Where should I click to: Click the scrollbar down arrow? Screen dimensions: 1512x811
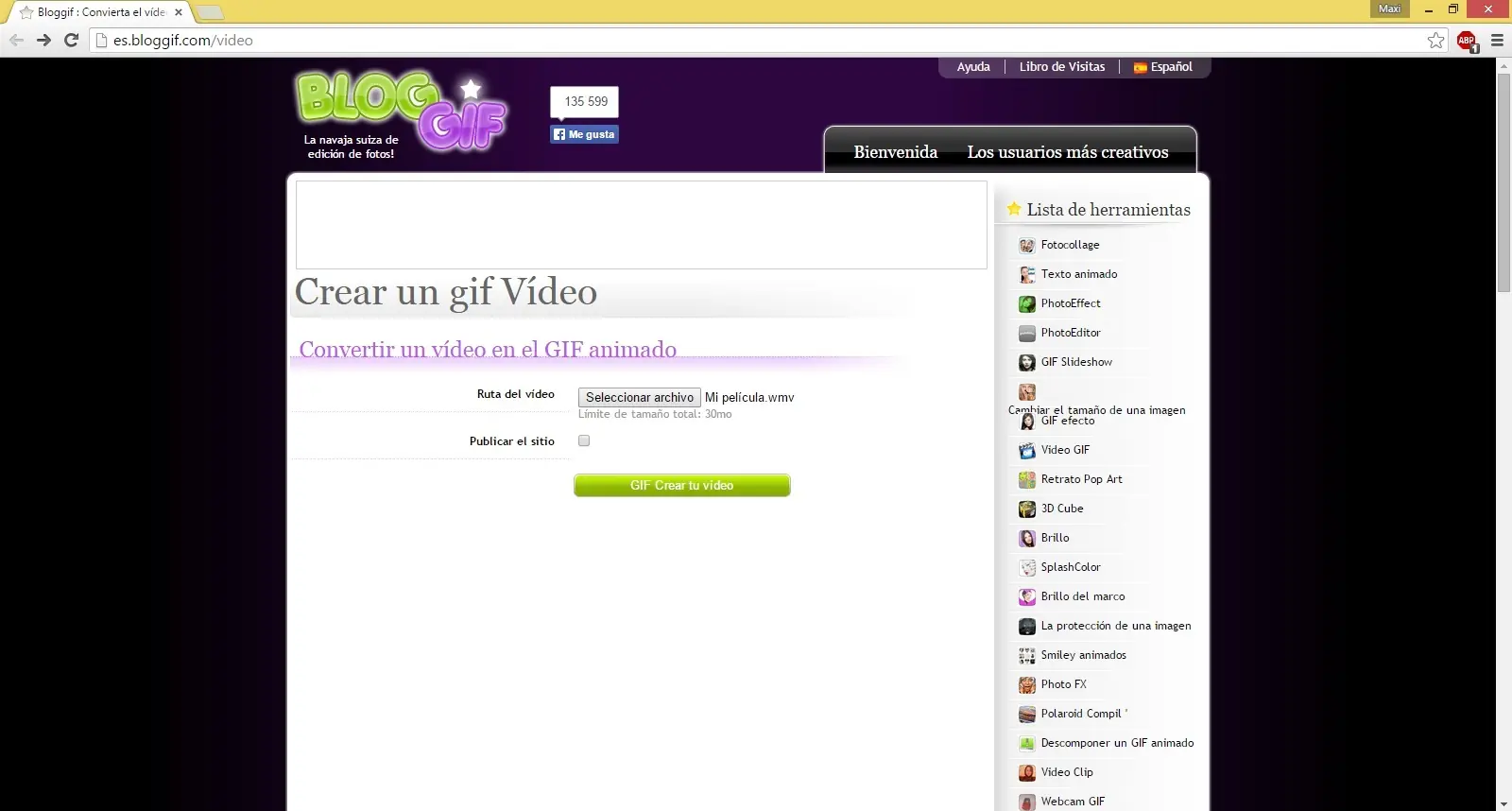tap(1503, 803)
